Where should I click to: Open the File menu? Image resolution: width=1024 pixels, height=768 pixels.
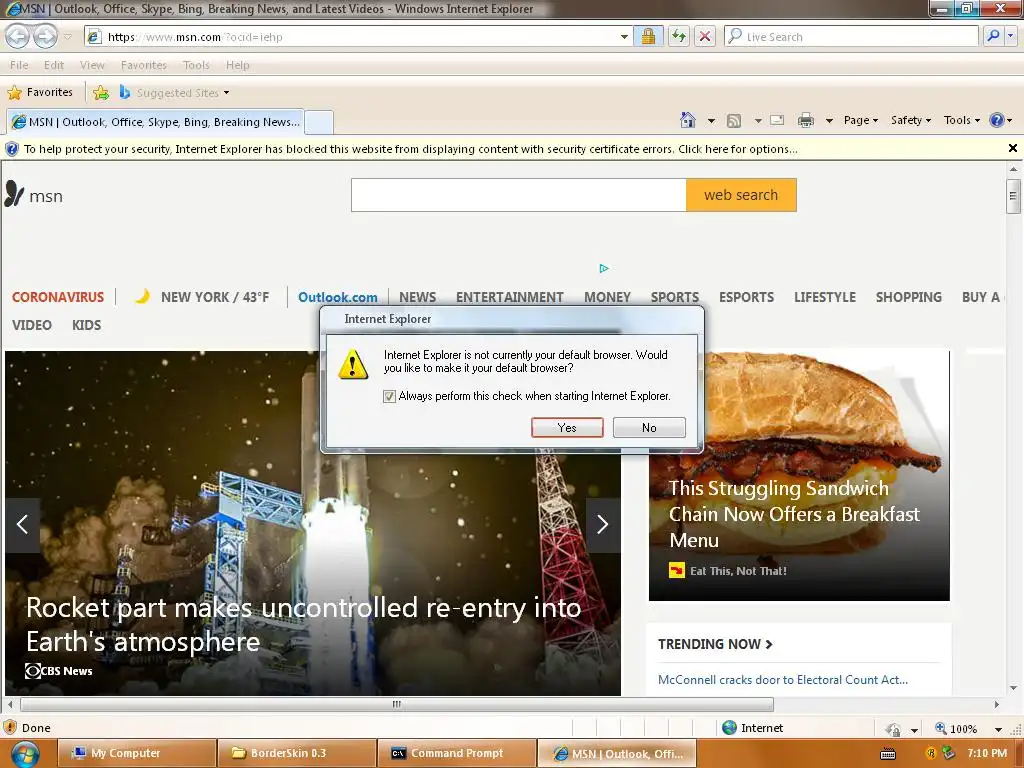pos(19,65)
